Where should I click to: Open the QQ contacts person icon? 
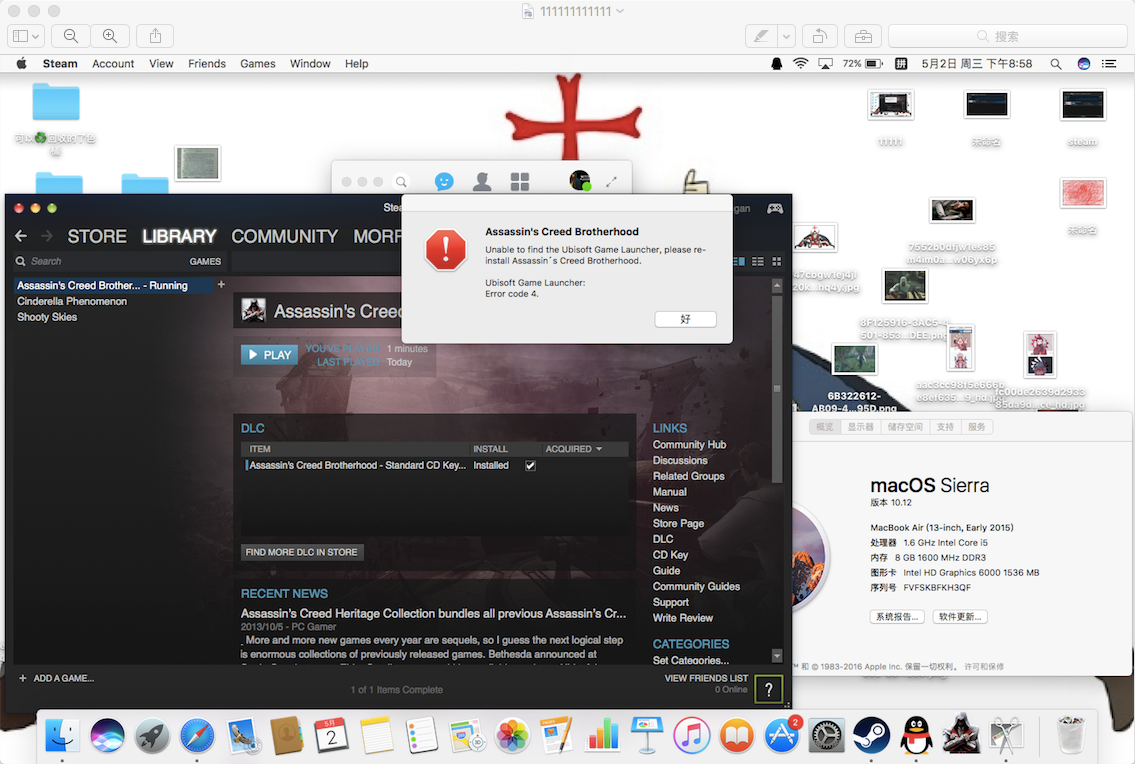(481, 182)
